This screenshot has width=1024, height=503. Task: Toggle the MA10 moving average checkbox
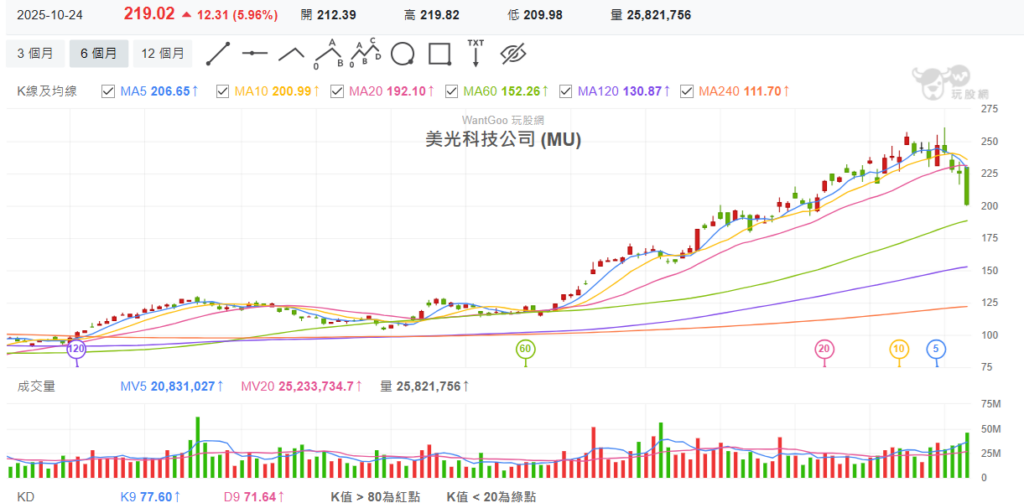tap(222, 91)
